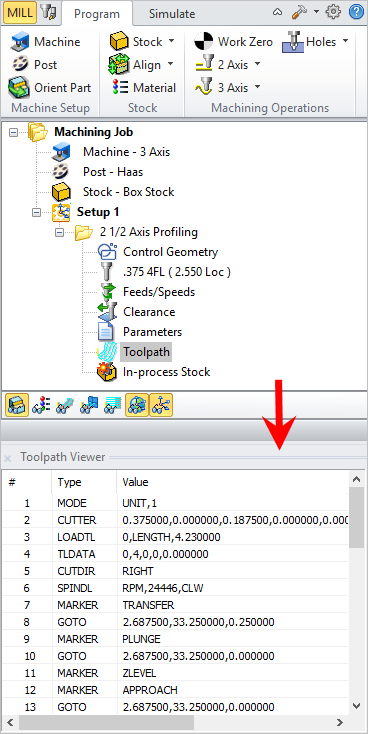Switch to the Simulate tab
The height and width of the screenshot is (734, 368).
[172, 14]
